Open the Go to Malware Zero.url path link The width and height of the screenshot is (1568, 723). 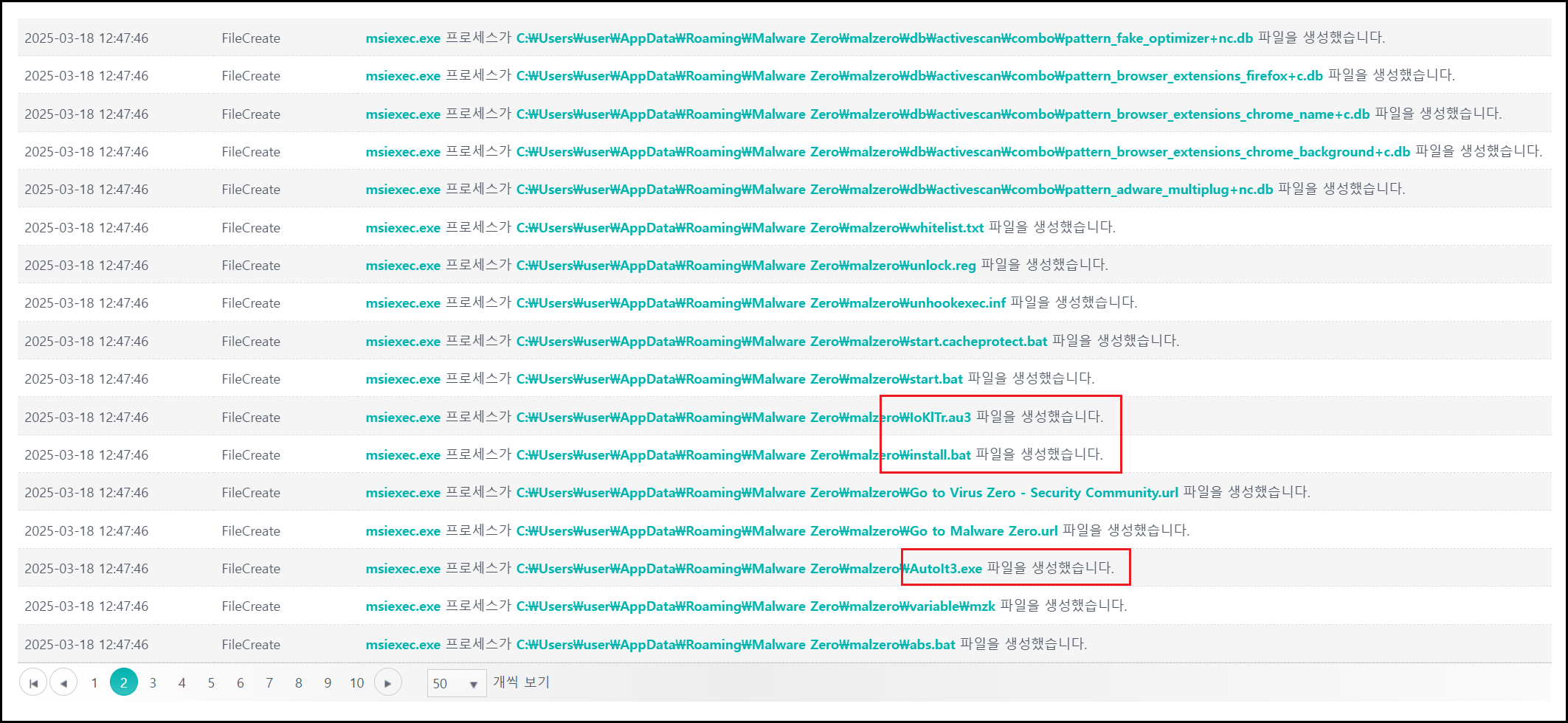[787, 530]
